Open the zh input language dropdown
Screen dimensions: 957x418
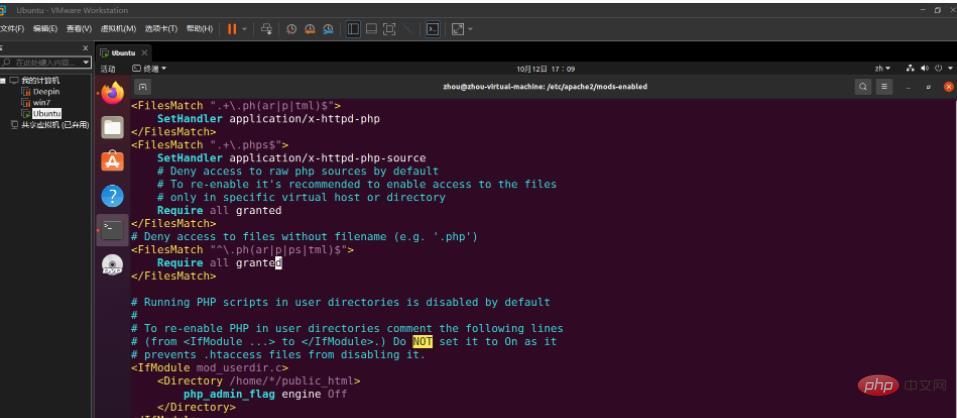tap(883, 69)
